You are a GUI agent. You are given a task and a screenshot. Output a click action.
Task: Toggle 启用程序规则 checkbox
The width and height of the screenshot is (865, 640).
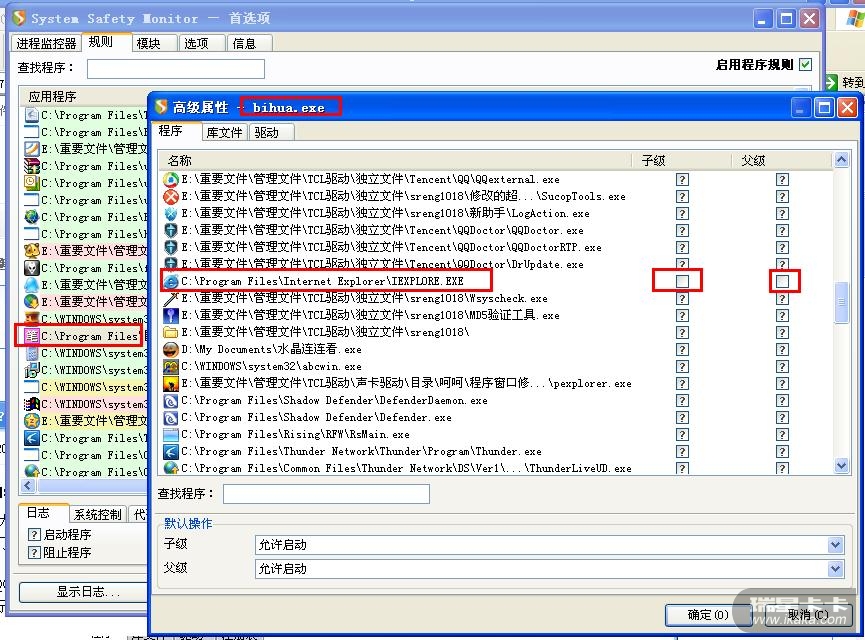[x=805, y=65]
